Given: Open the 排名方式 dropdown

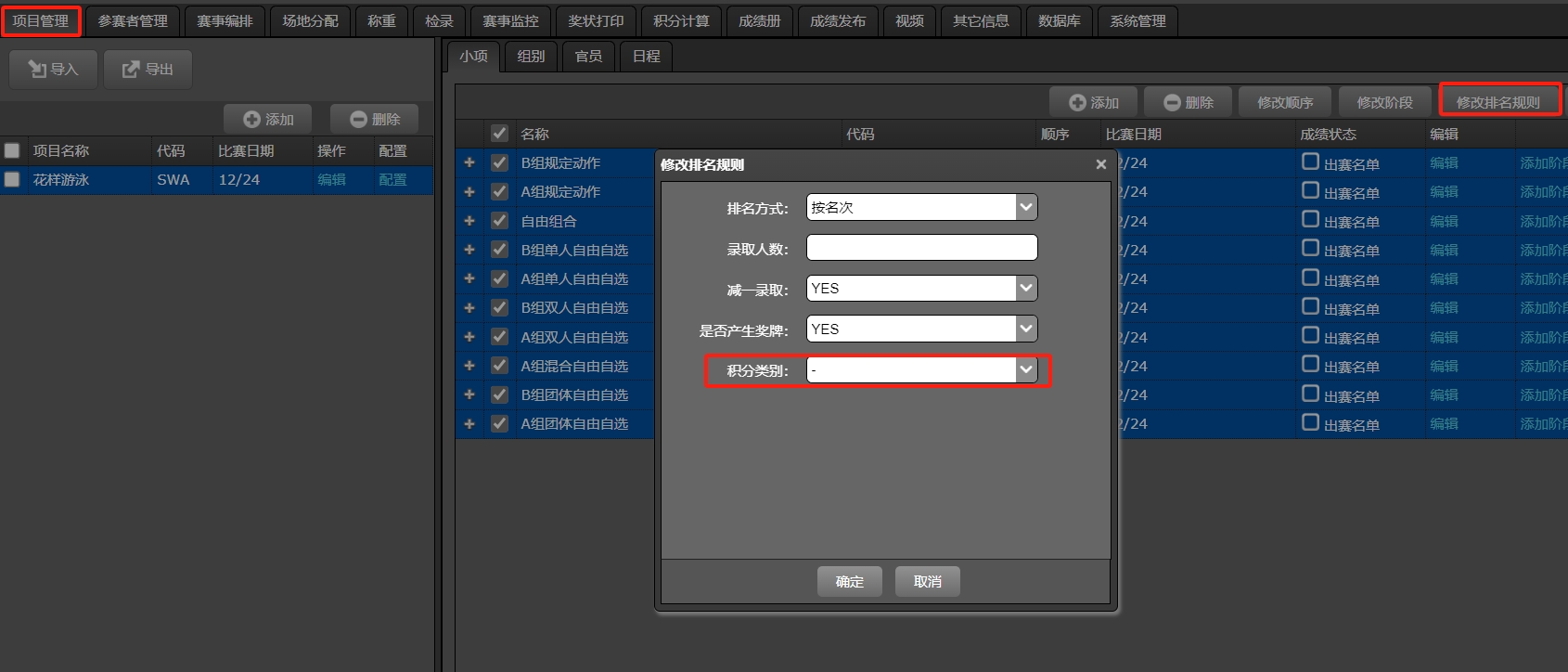Looking at the screenshot, I should click(1025, 207).
